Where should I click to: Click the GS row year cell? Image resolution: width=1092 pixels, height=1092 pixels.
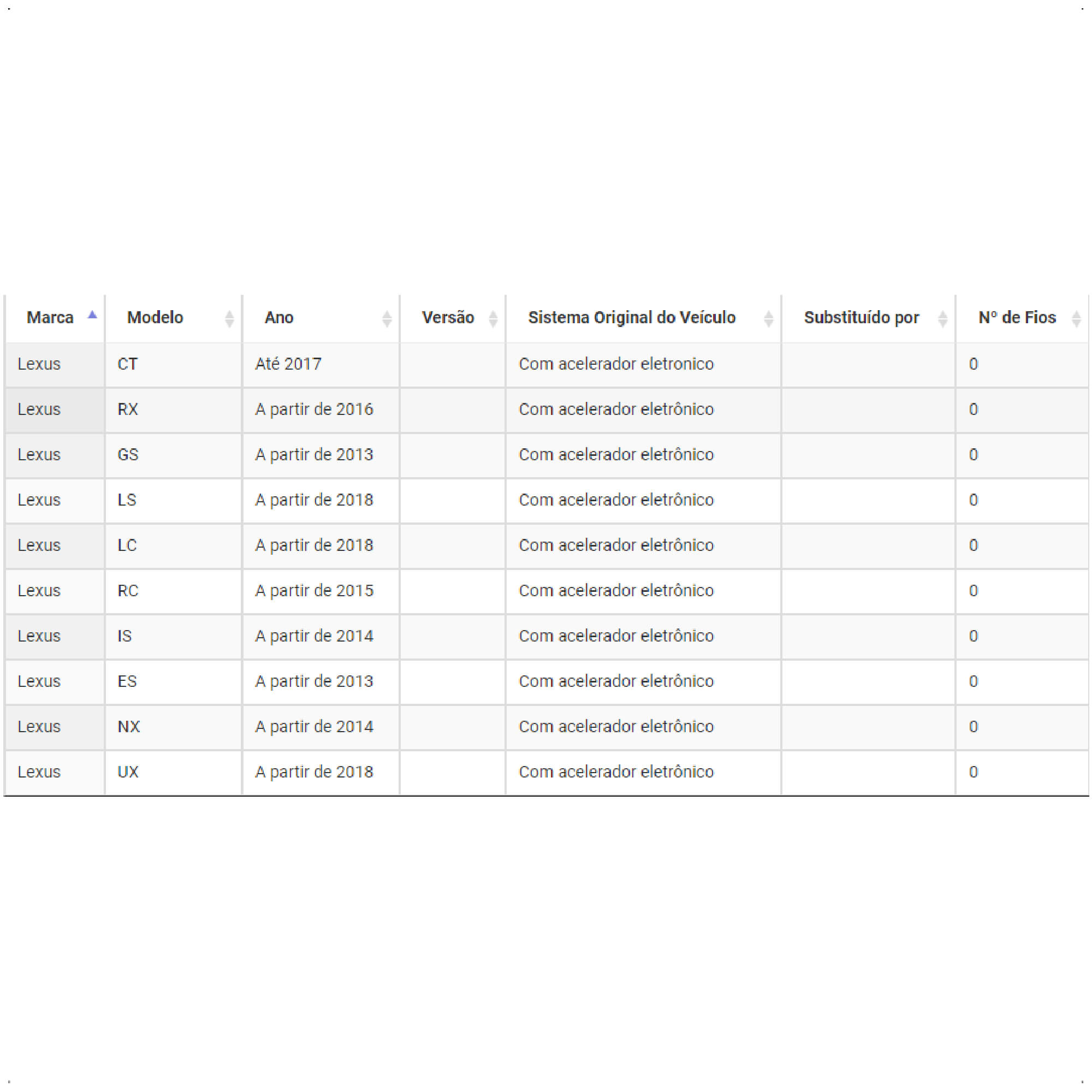(x=321, y=455)
